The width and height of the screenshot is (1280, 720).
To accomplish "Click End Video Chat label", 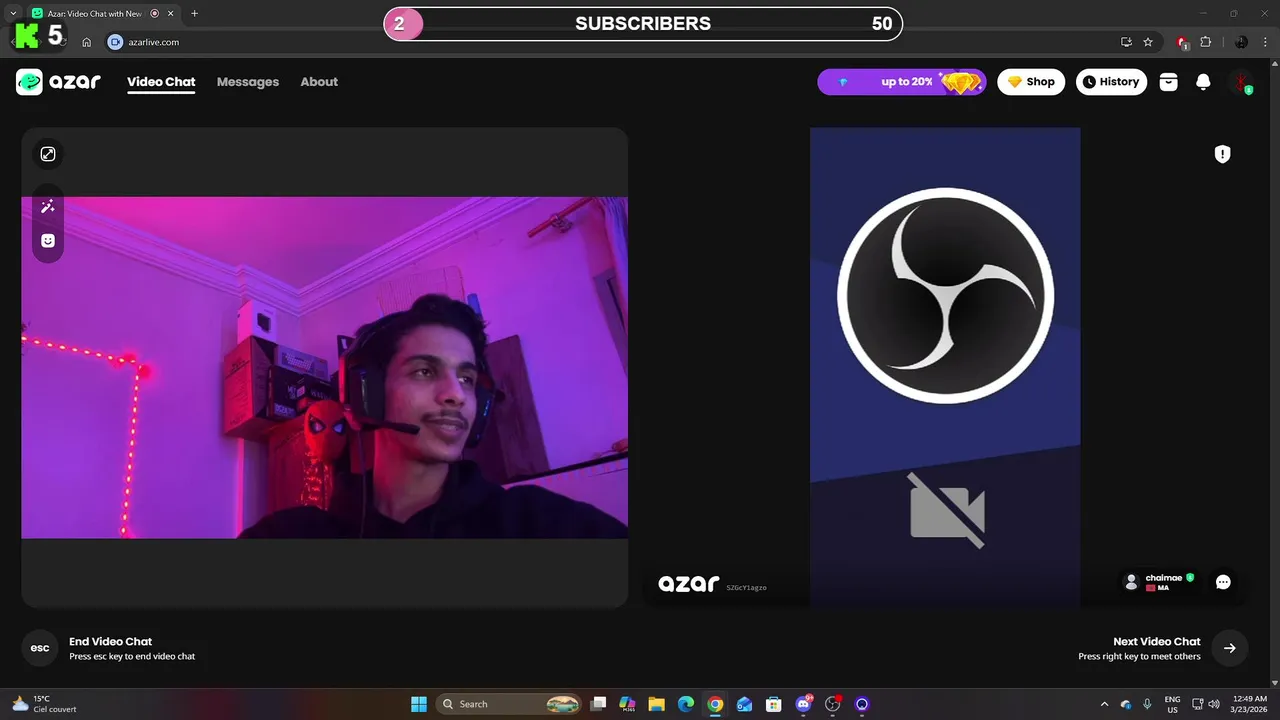I will (x=110, y=642).
